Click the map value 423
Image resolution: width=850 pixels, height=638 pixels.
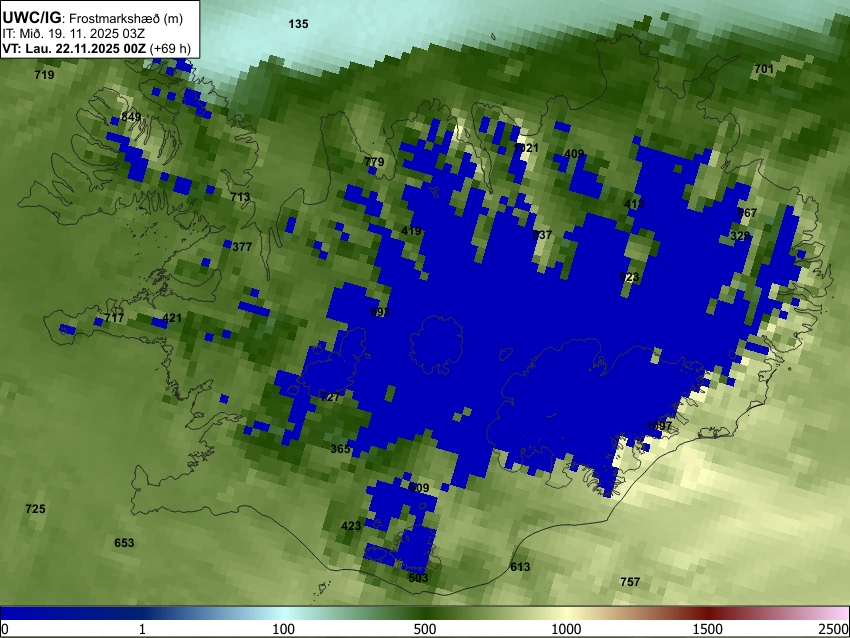[351, 526]
